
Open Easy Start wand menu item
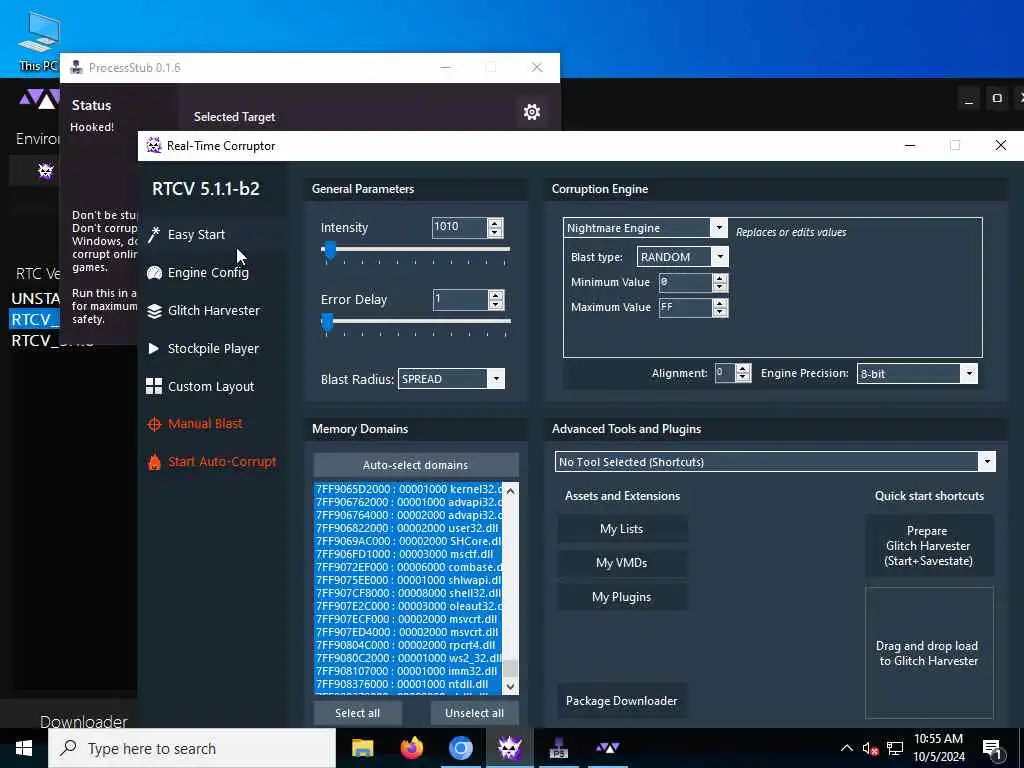196,234
